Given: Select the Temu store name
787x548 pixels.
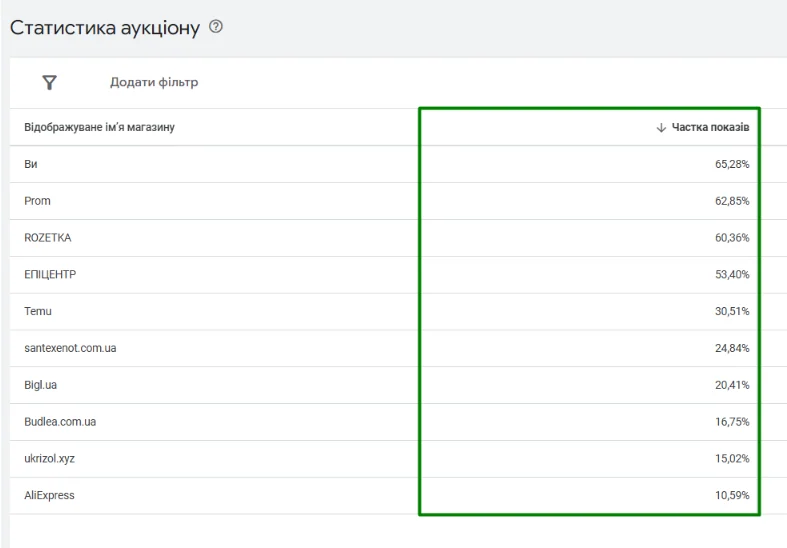Looking at the screenshot, I should pyautogui.click(x=38, y=311).
